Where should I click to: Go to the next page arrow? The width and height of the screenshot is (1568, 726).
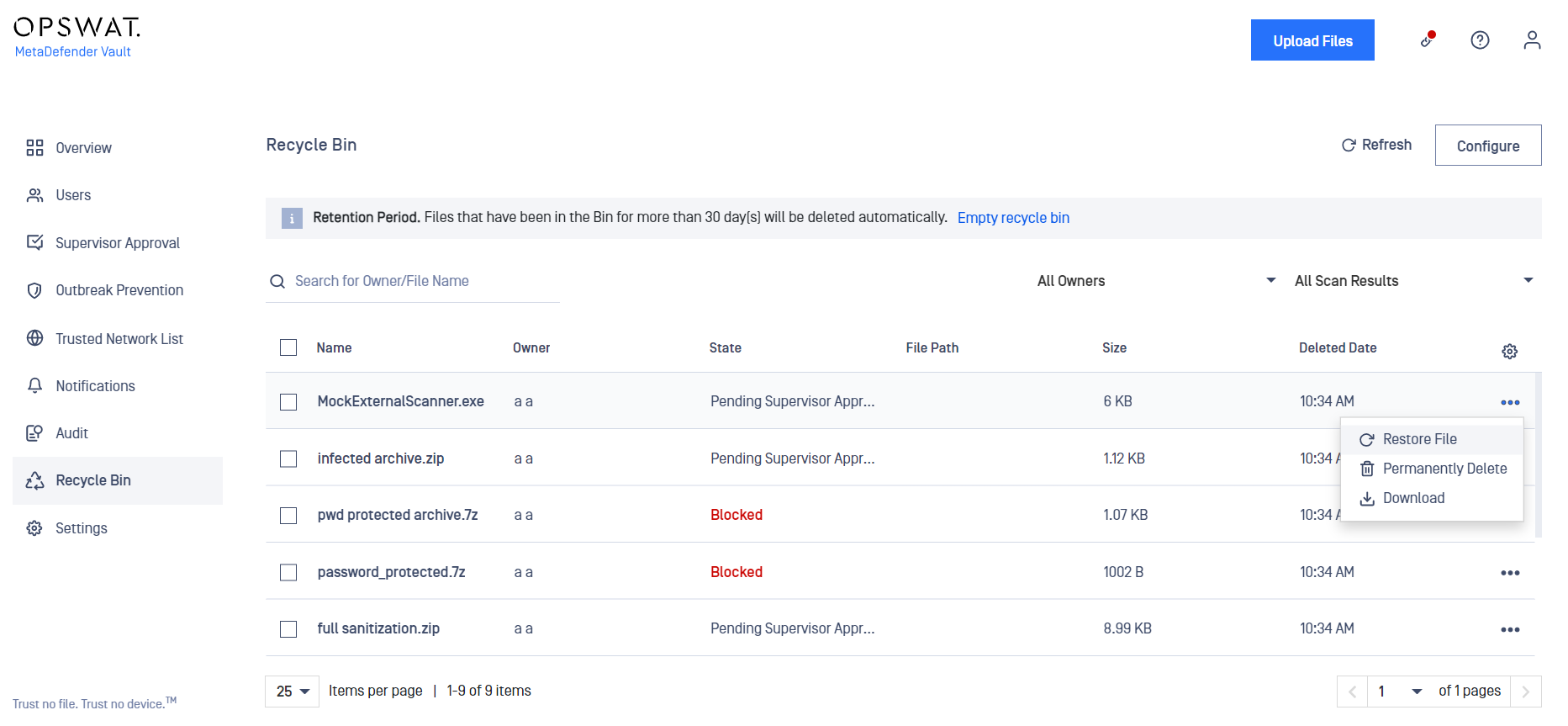click(1526, 692)
